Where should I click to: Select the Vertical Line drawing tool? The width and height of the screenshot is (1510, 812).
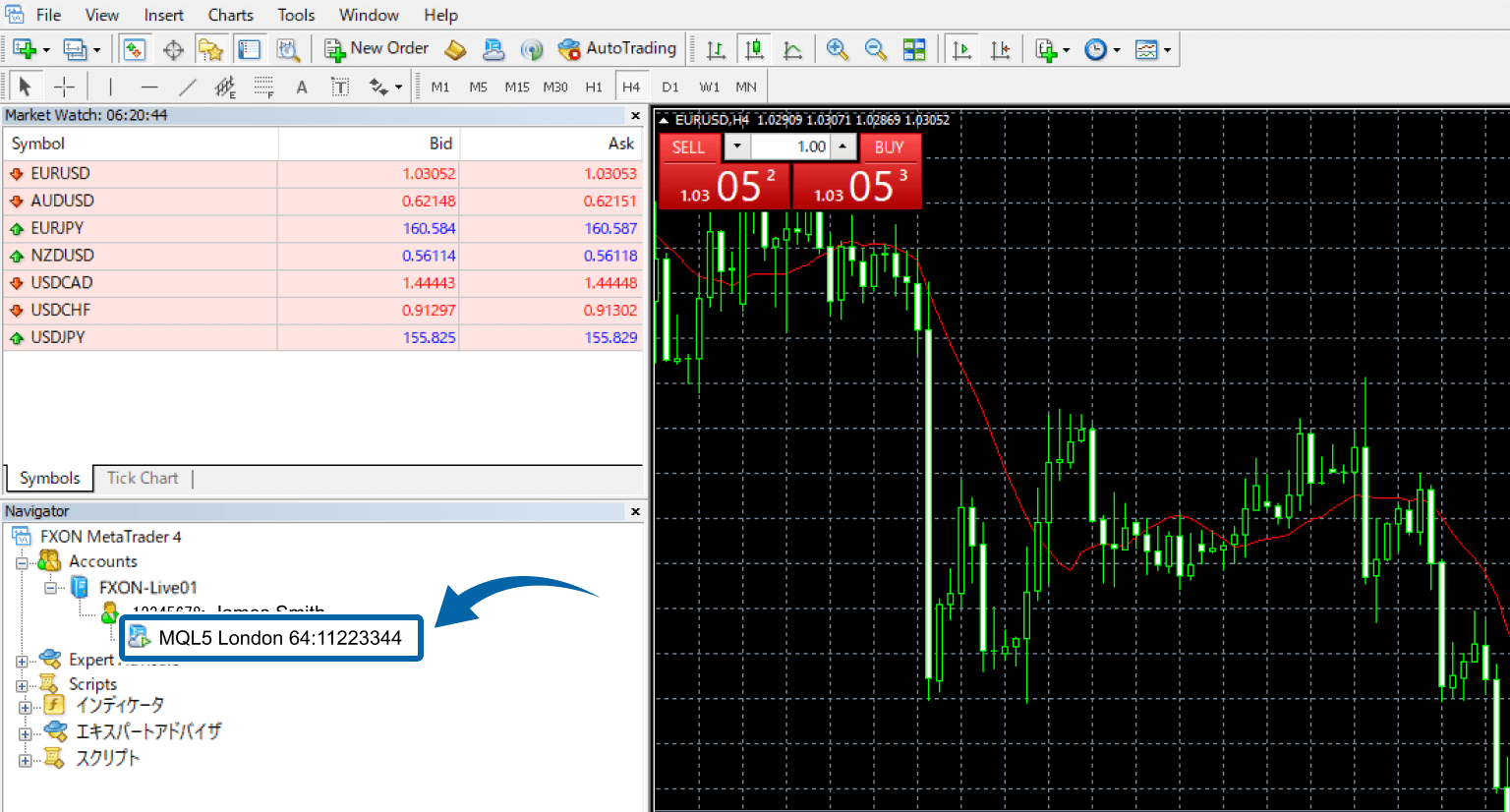coord(110,87)
